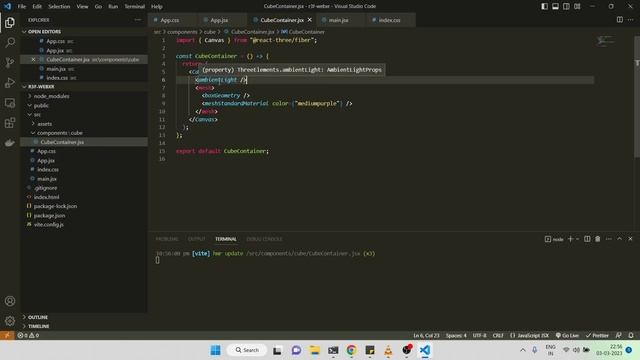Open the Accounts menu
This screenshot has width=640, height=360.
coord(10,301)
